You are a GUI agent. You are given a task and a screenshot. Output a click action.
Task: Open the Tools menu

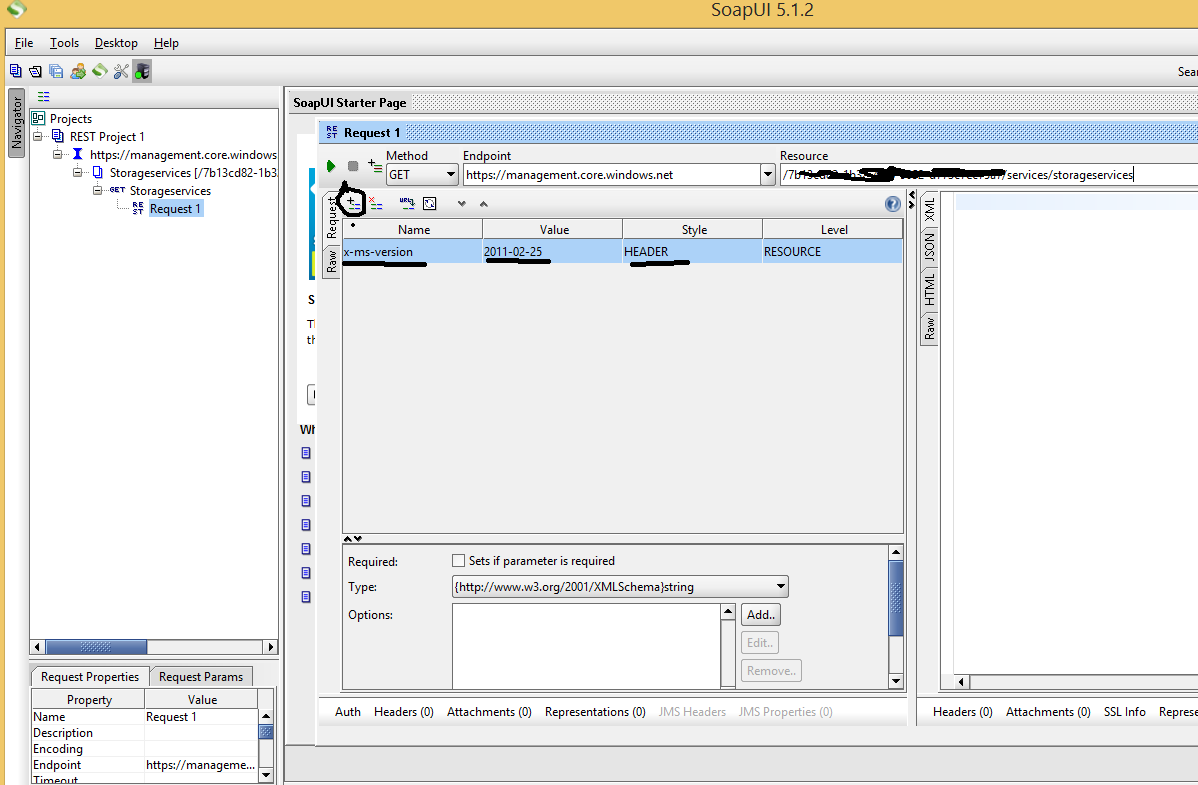64,43
